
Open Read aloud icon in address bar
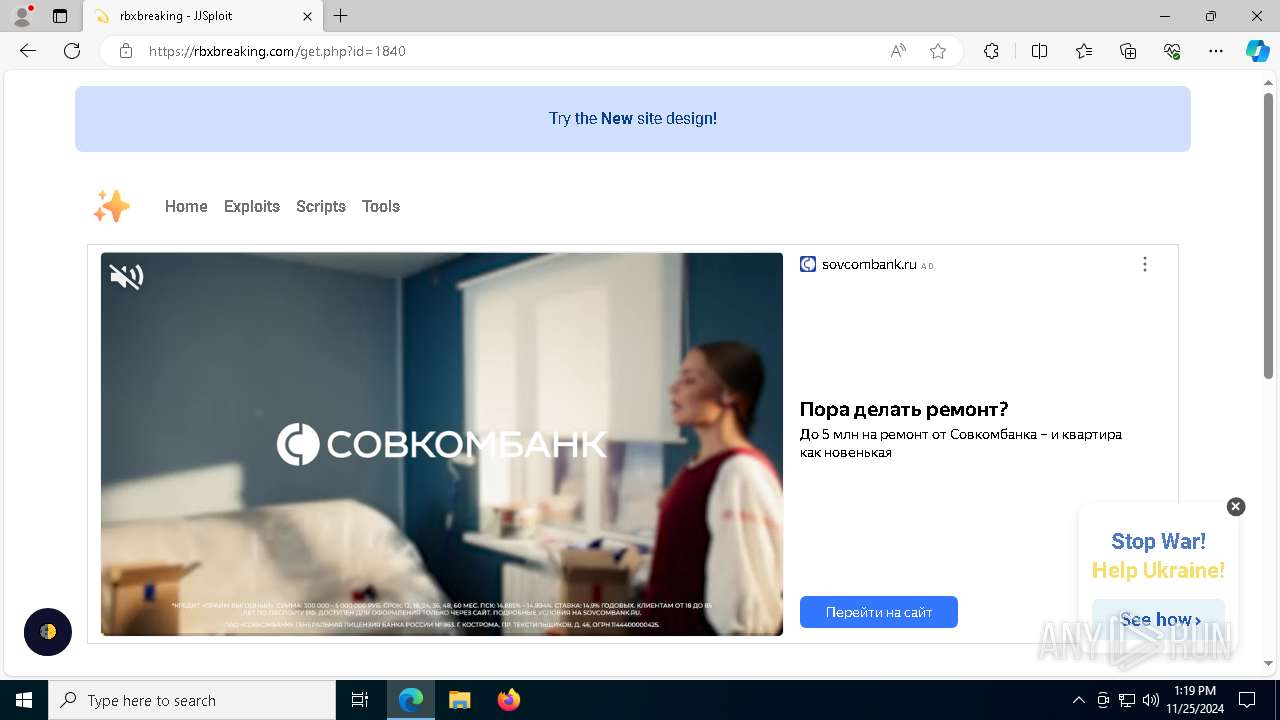pyautogui.click(x=898, y=51)
